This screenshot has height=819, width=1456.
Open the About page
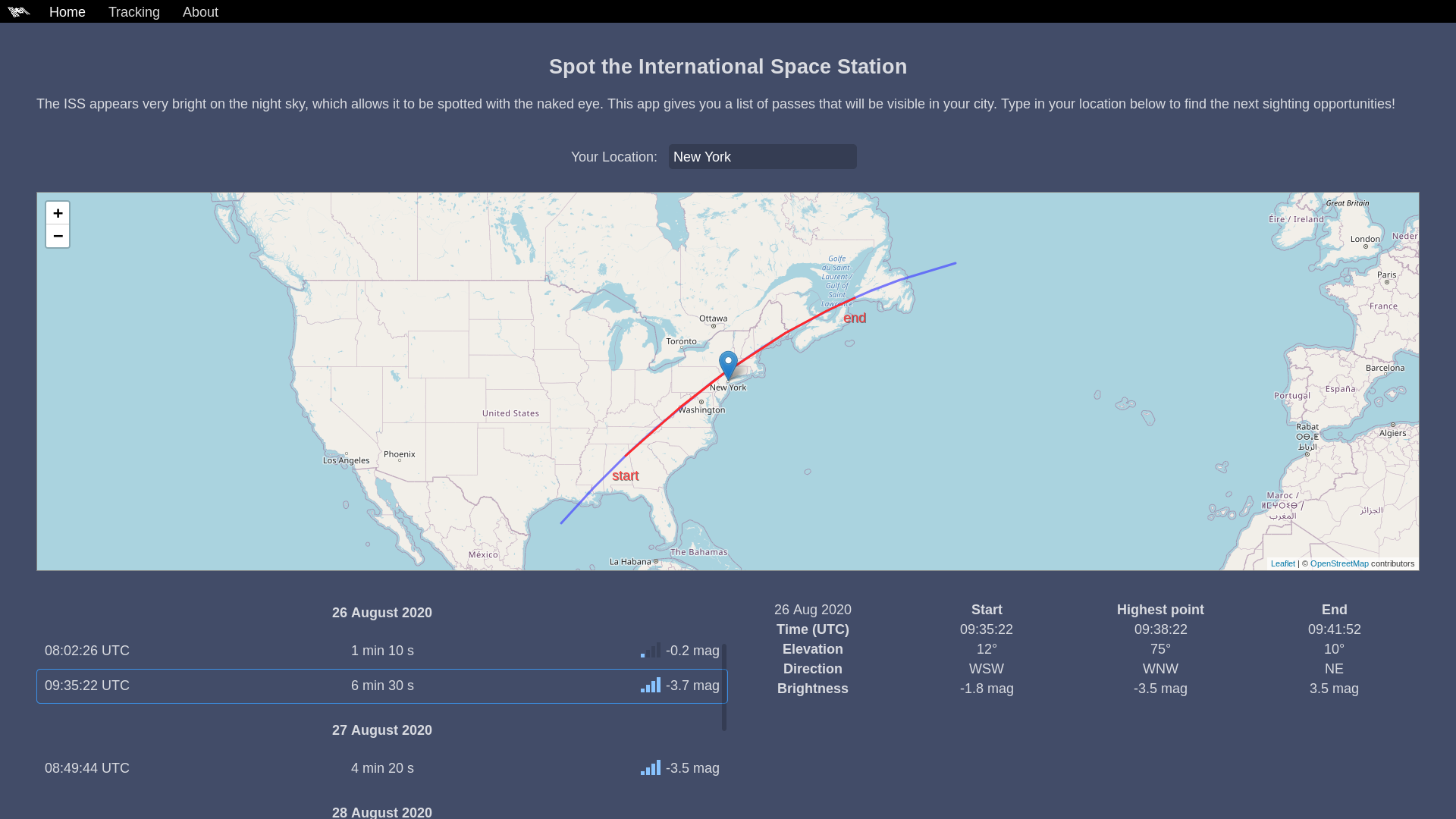[200, 12]
